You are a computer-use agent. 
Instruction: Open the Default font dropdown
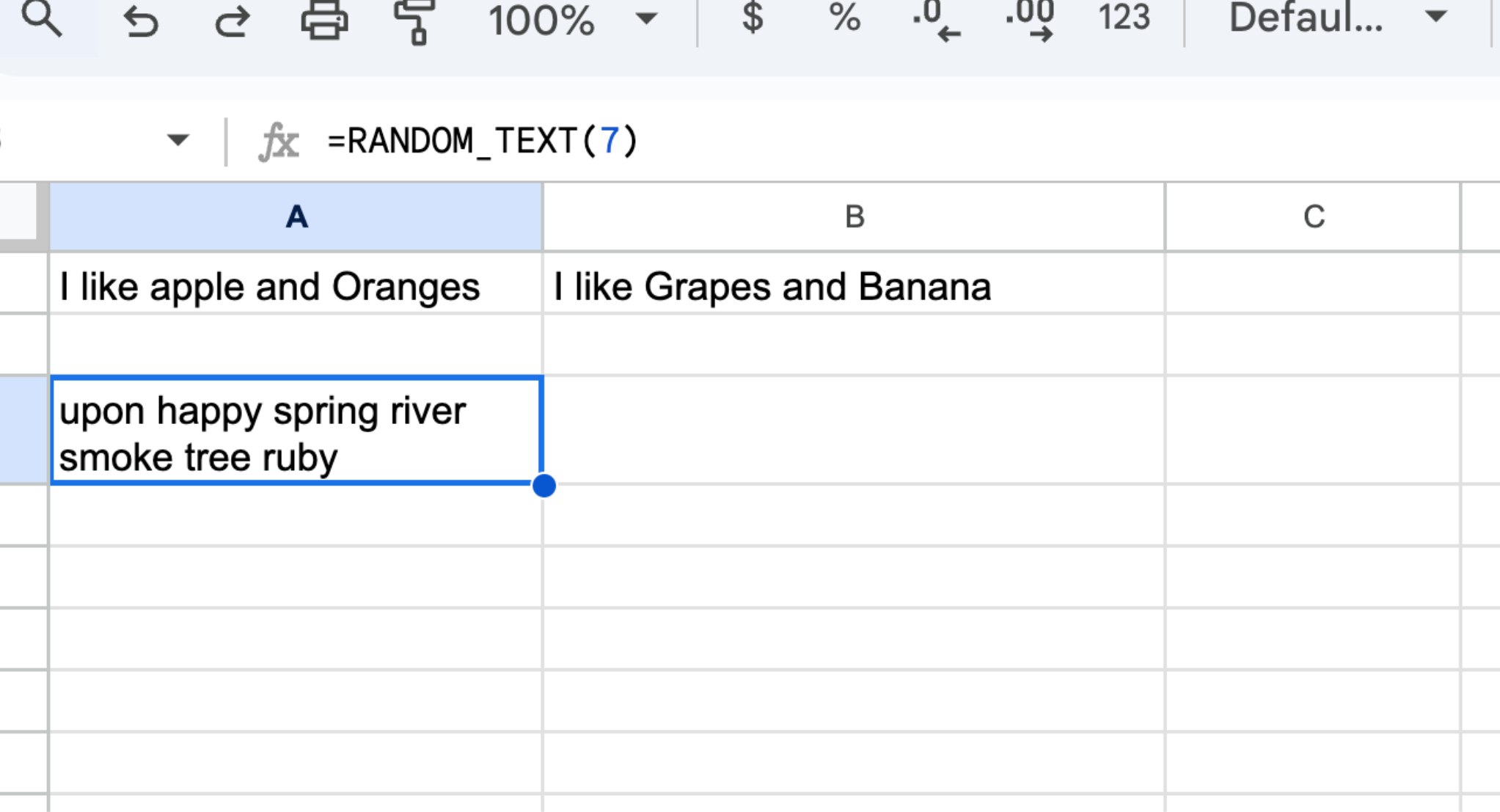pos(1336,18)
